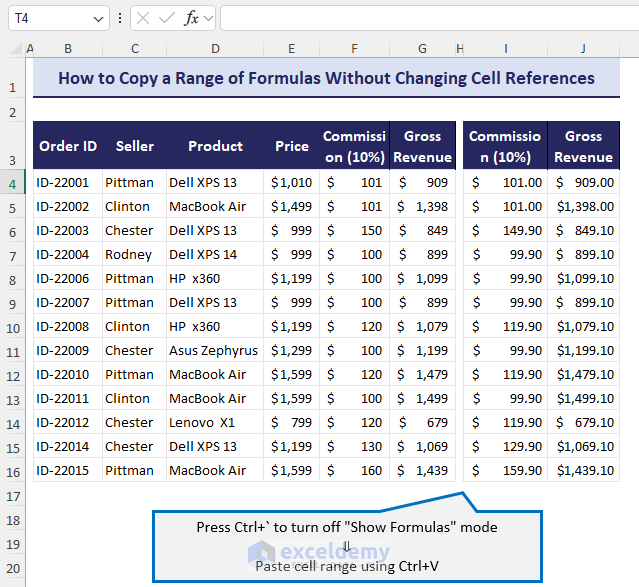This screenshot has width=639, height=587.
Task: Click the $1,499.10 gross revenue cell
Action: tap(584, 399)
